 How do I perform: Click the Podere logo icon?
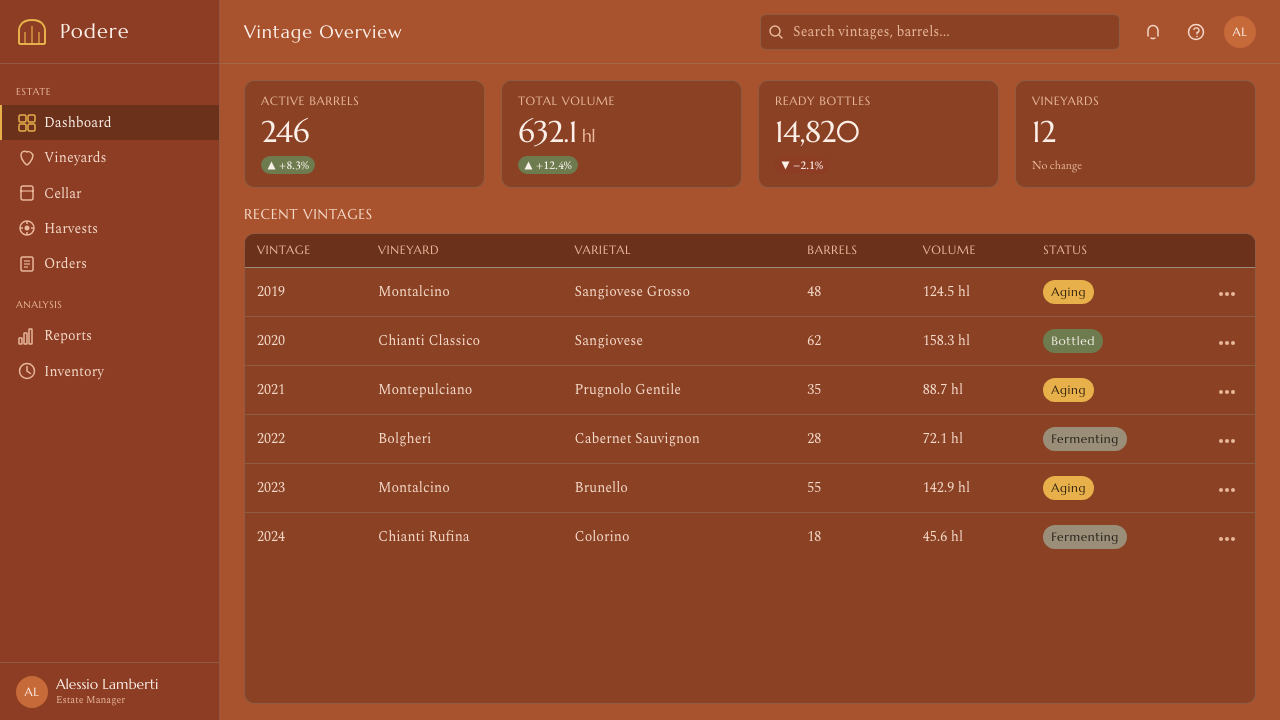[32, 32]
